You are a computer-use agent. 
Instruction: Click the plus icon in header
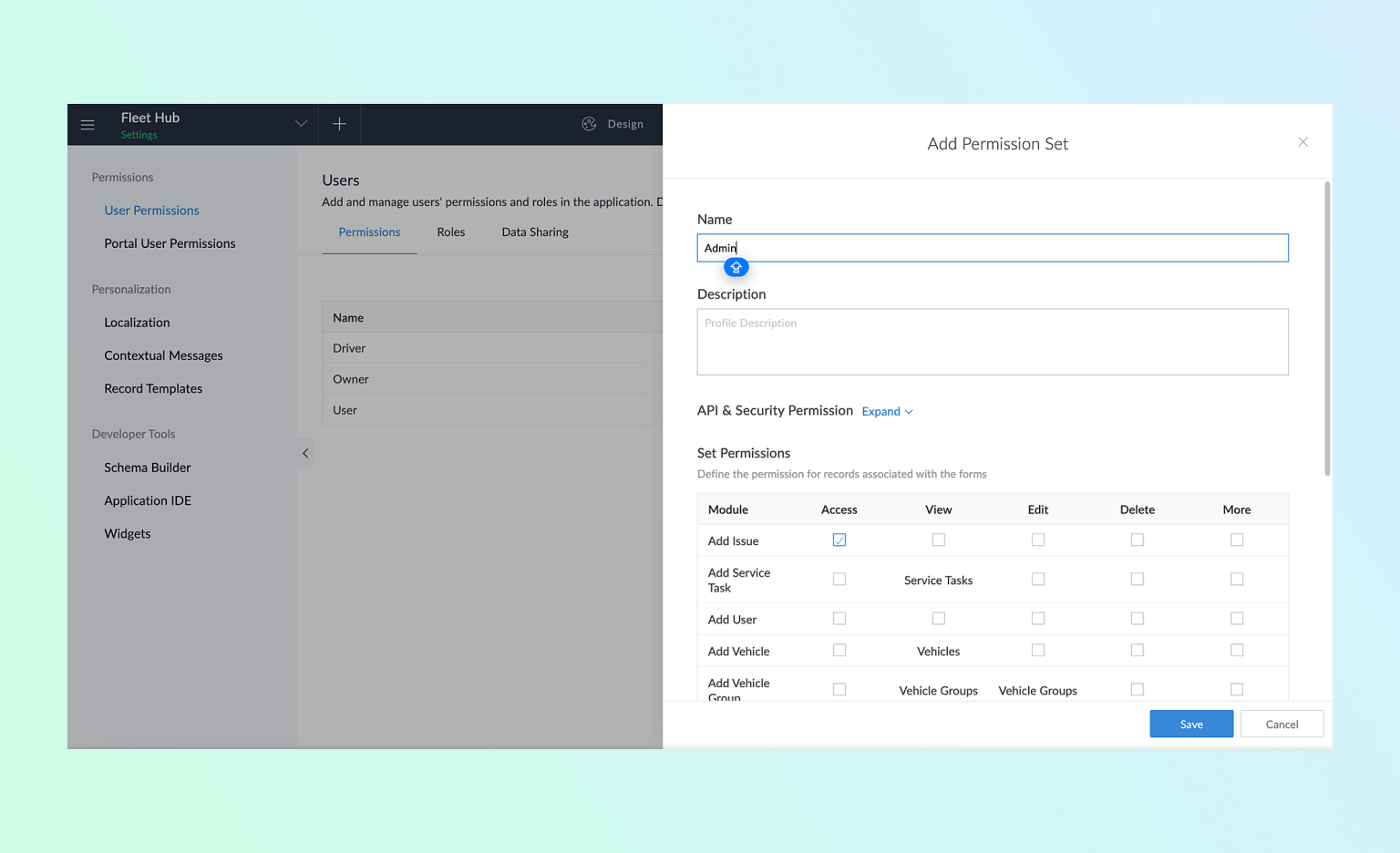[339, 124]
